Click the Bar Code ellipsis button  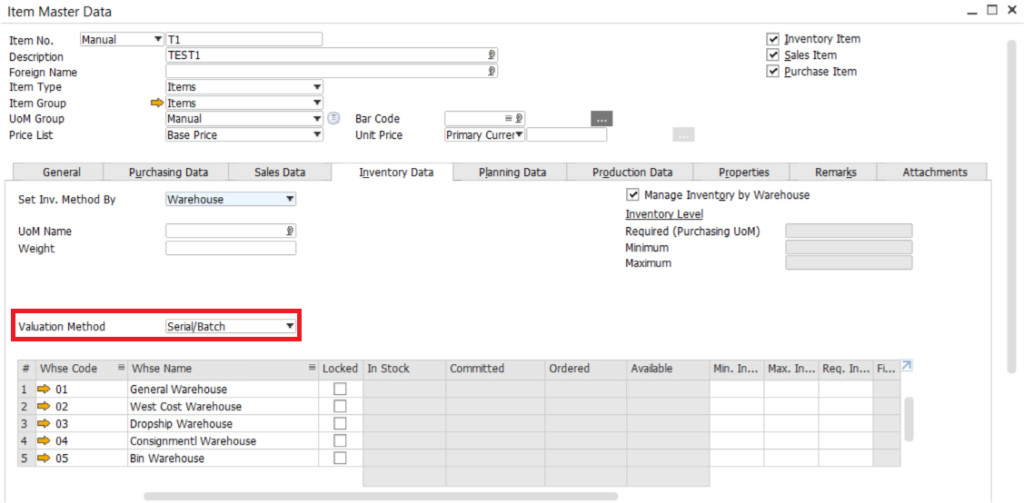coord(602,119)
